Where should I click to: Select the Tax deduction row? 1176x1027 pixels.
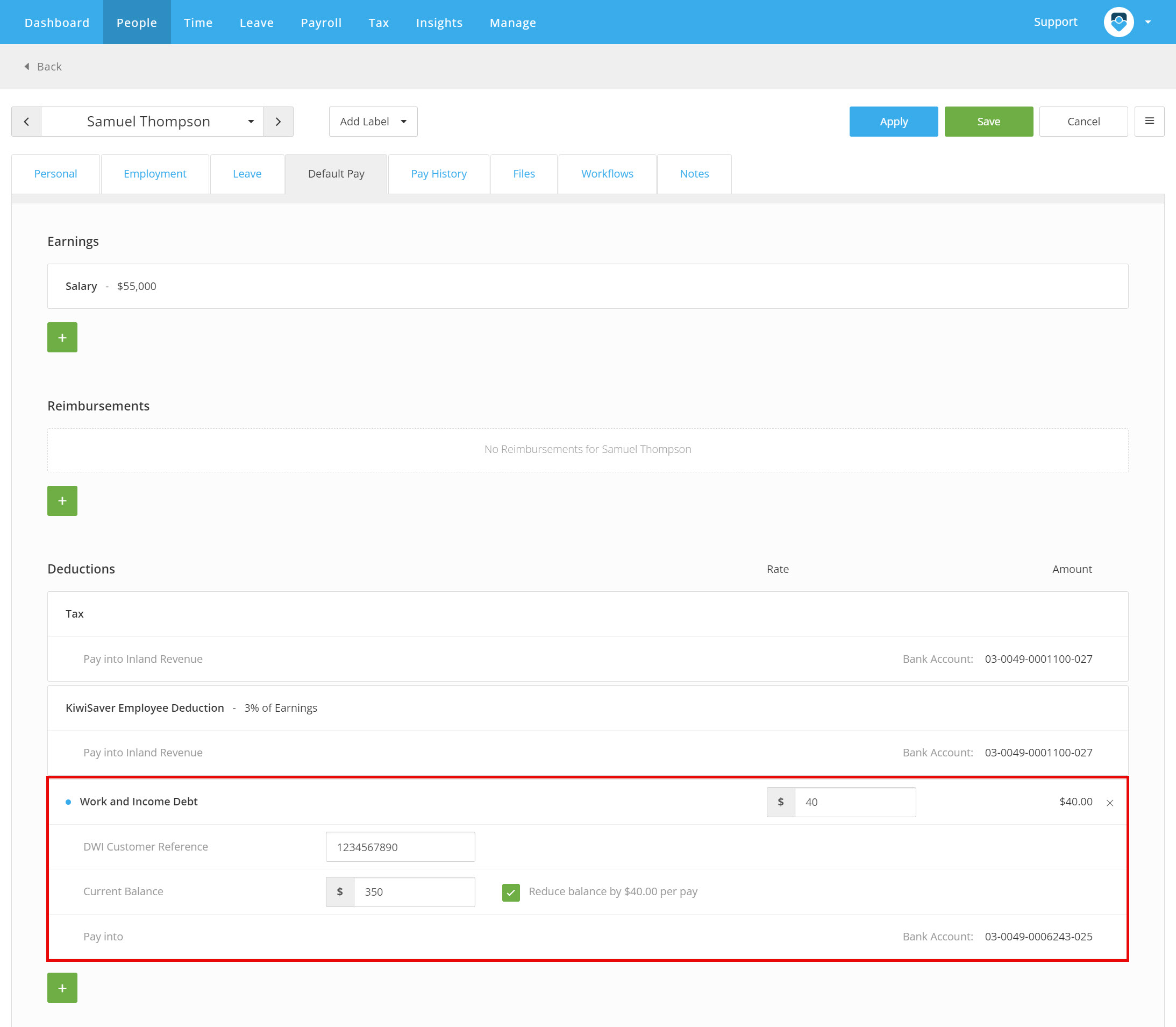(588, 614)
